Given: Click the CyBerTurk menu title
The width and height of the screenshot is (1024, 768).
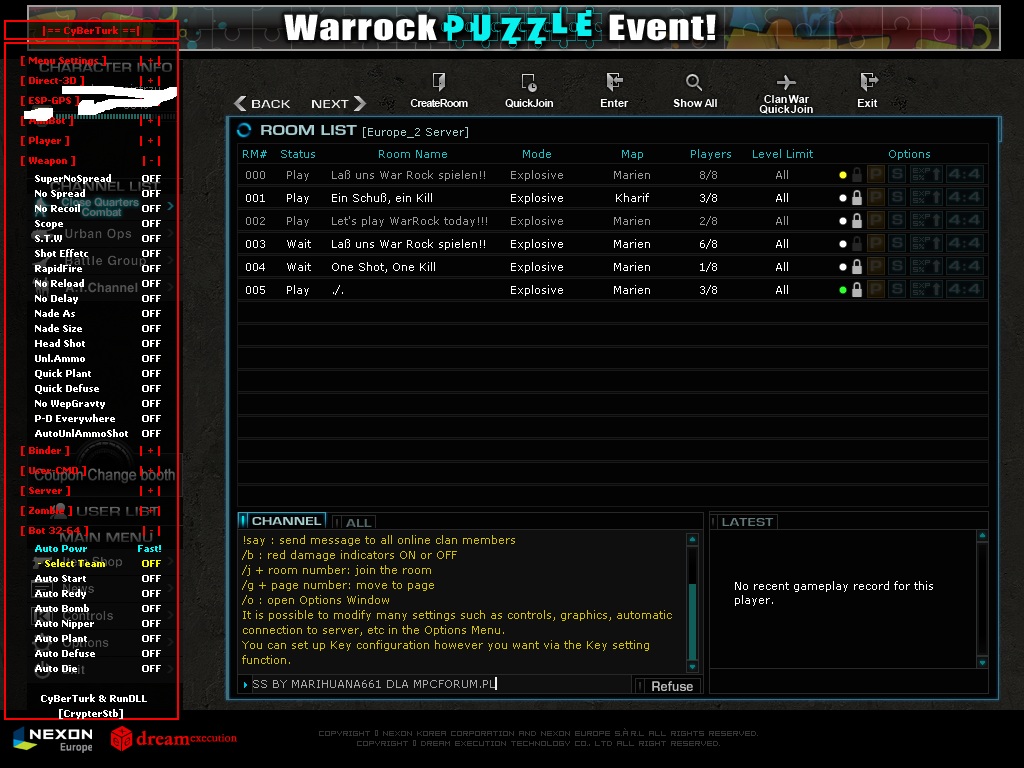Looking at the screenshot, I should tap(91, 30).
